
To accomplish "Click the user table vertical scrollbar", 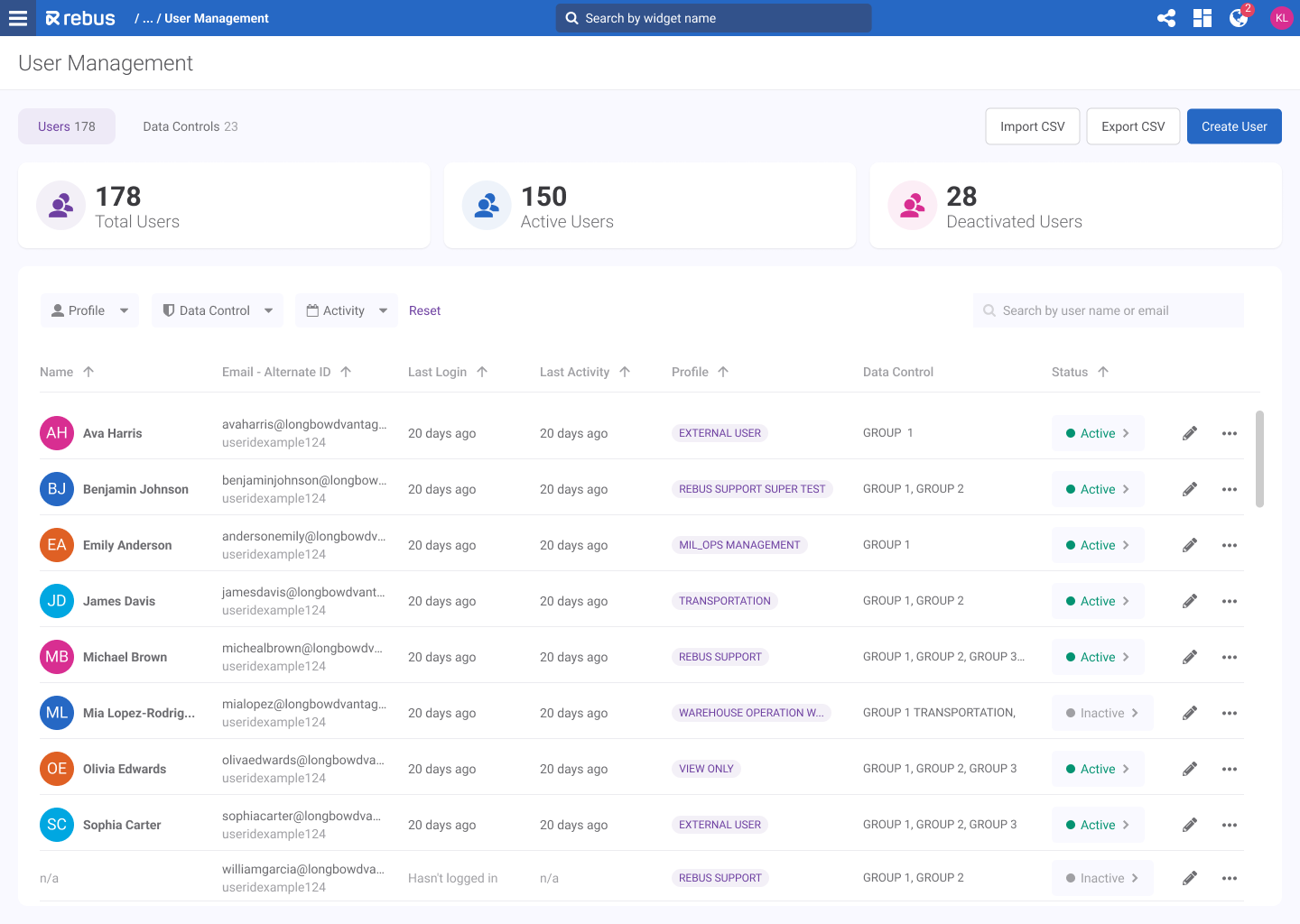I will 1259,458.
